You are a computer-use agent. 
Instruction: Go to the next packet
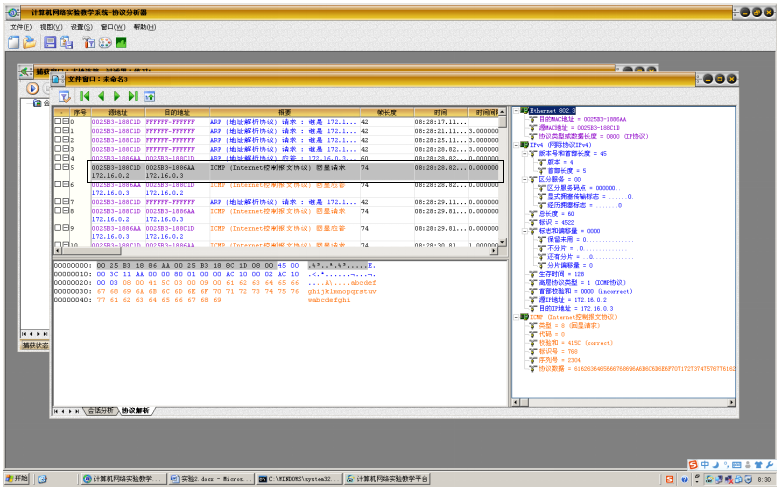click(117, 96)
